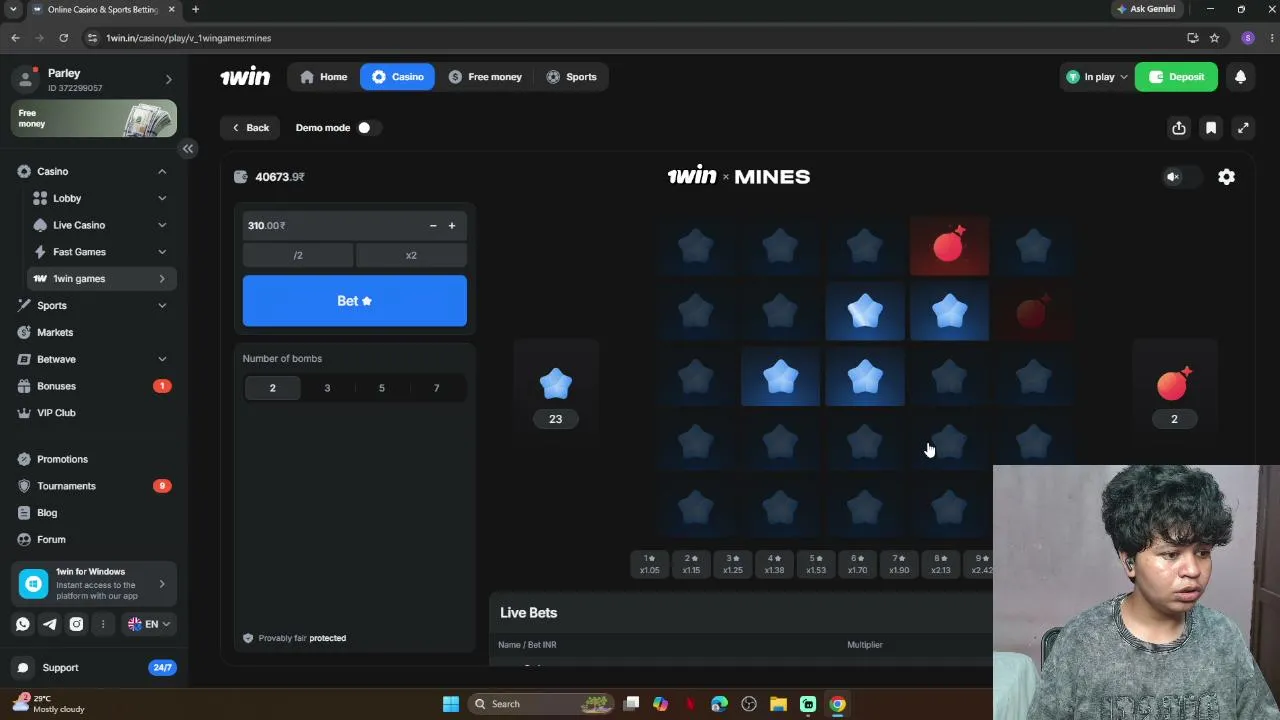This screenshot has height=720, width=1280.
Task: Decrease the bet amount with minus
Action: pos(433,226)
